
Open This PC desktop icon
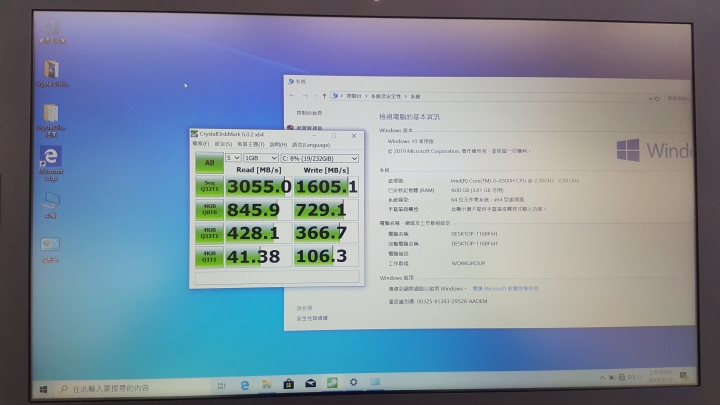pos(51,205)
